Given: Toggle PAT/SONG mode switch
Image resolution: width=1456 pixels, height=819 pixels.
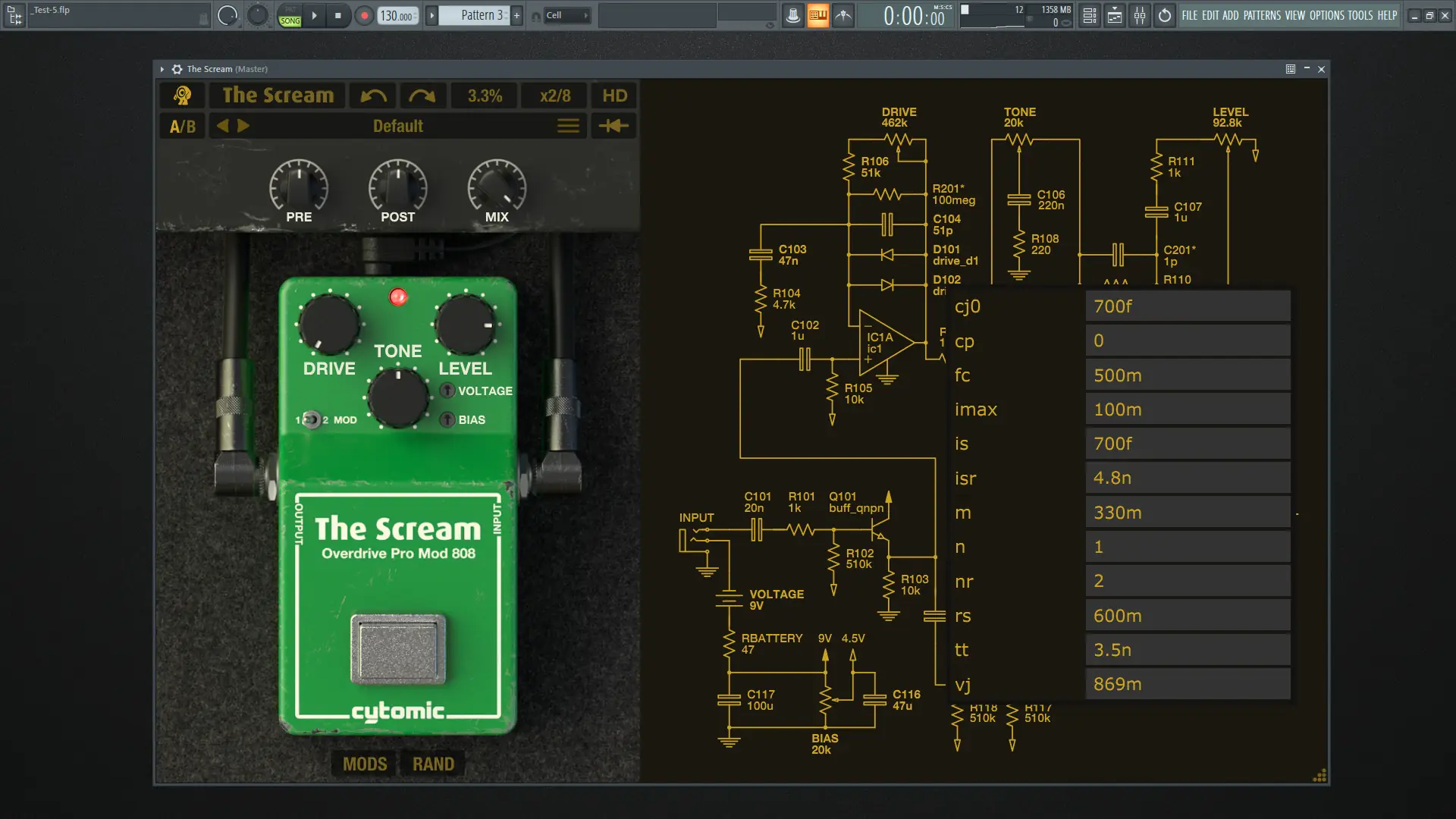Looking at the screenshot, I should coord(290,15).
